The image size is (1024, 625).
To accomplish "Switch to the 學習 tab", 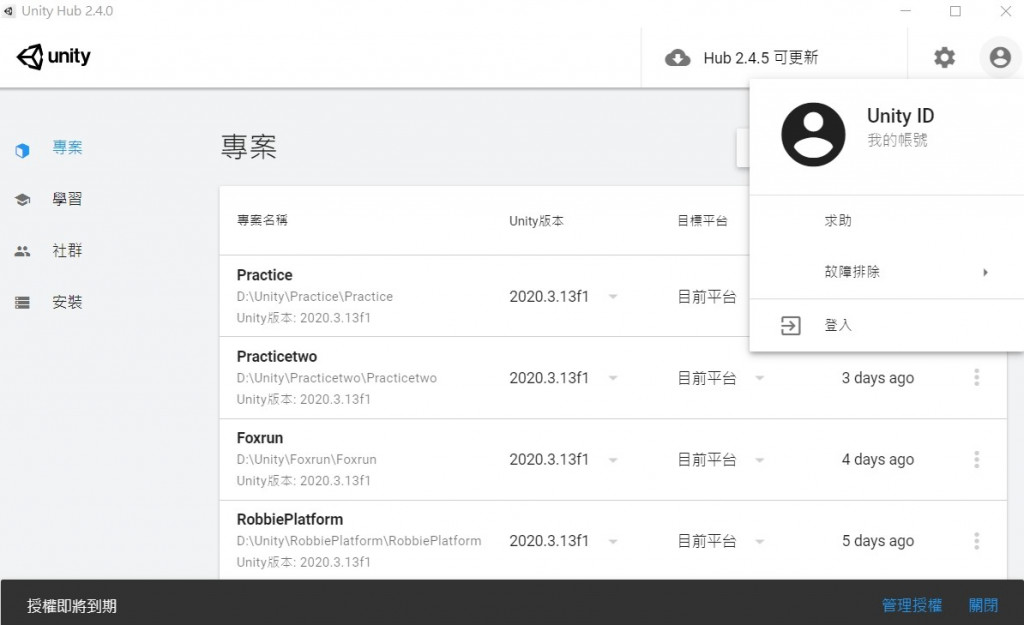I will pyautogui.click(x=67, y=199).
